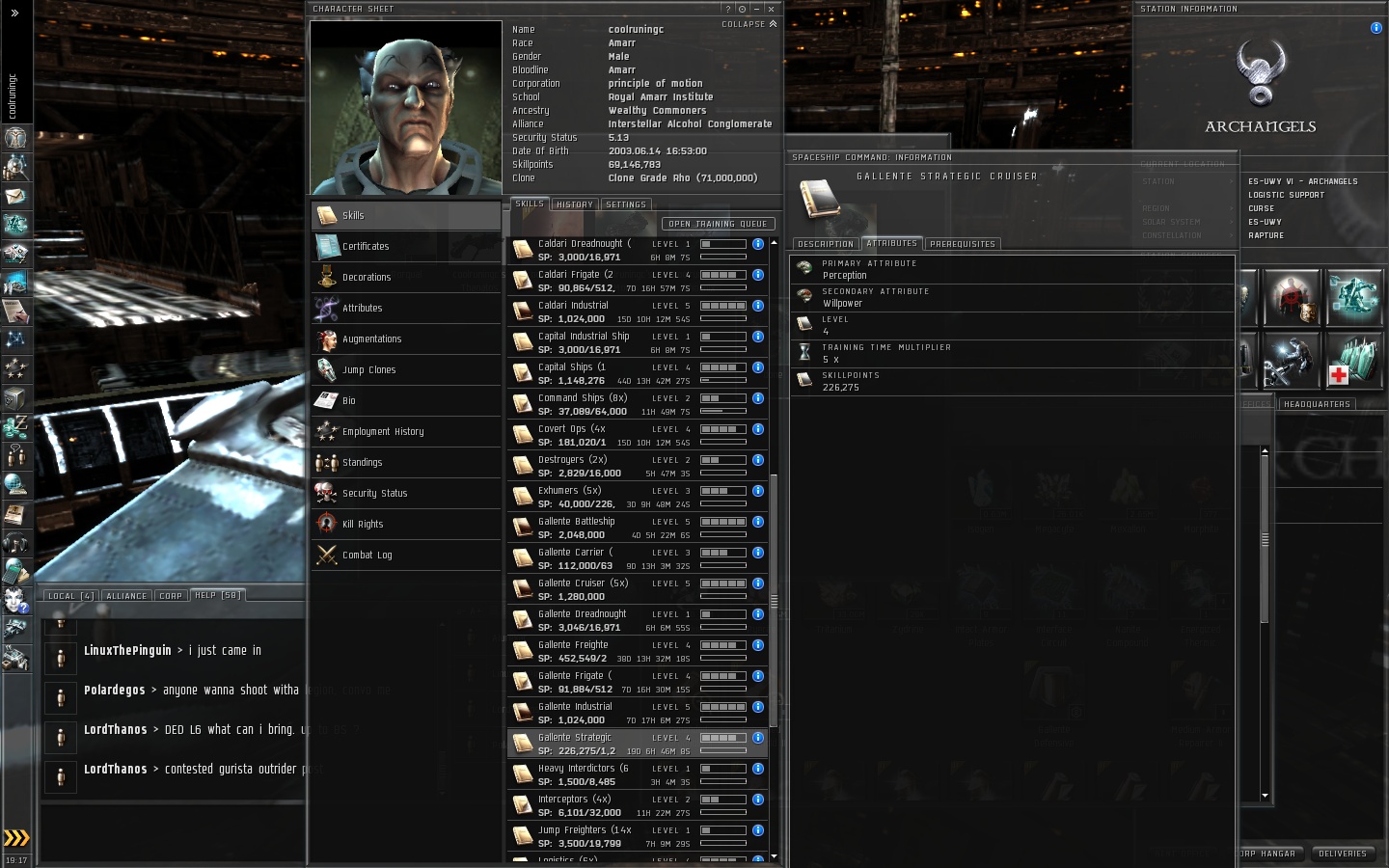Click the skill list scroll-up arrow
This screenshot has height=868, width=1389.
click(x=774, y=243)
